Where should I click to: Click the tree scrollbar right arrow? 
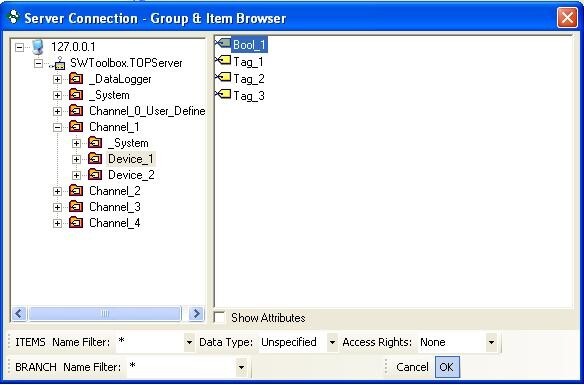coord(196,314)
